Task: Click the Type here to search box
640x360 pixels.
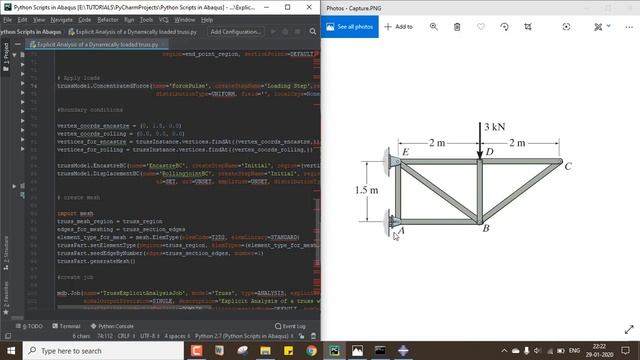Action: 103,351
